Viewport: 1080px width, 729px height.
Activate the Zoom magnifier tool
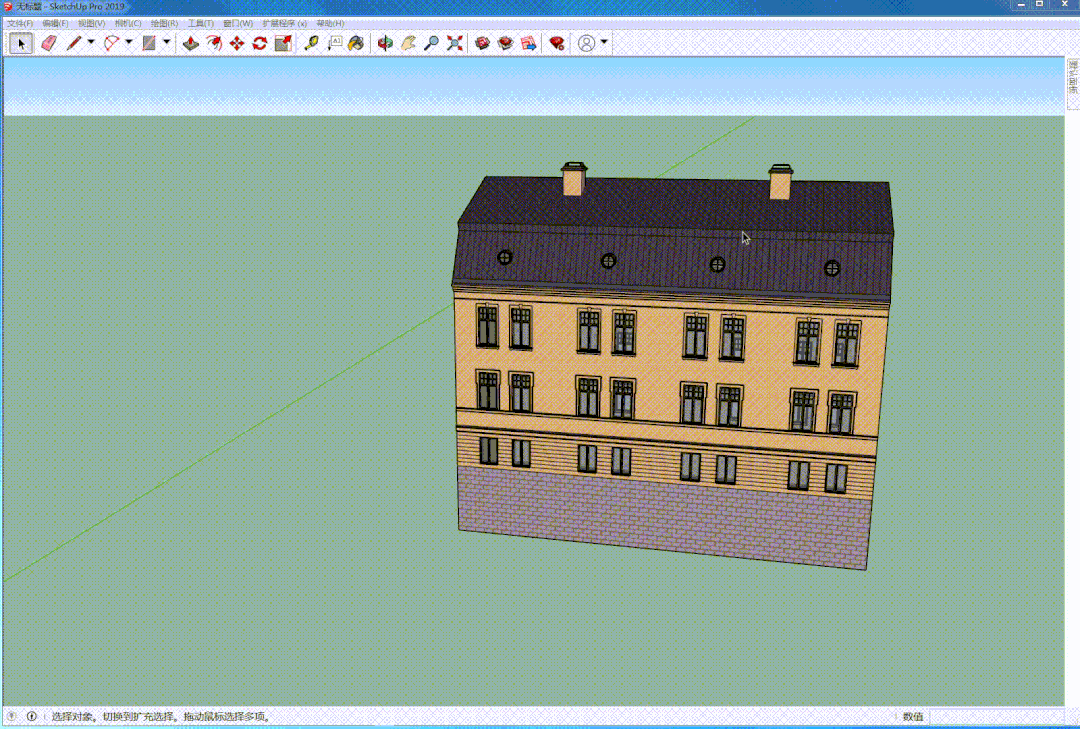(x=431, y=43)
